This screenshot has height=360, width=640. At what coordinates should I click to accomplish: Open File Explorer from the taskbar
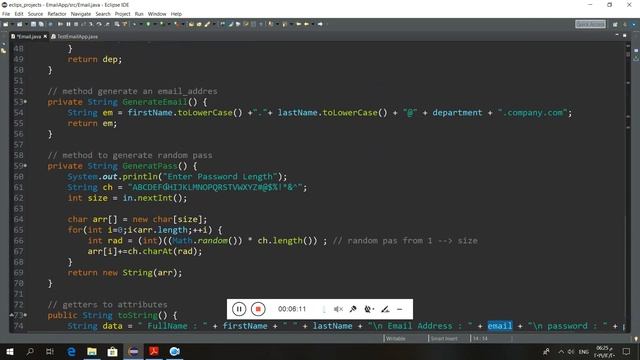pos(92,351)
